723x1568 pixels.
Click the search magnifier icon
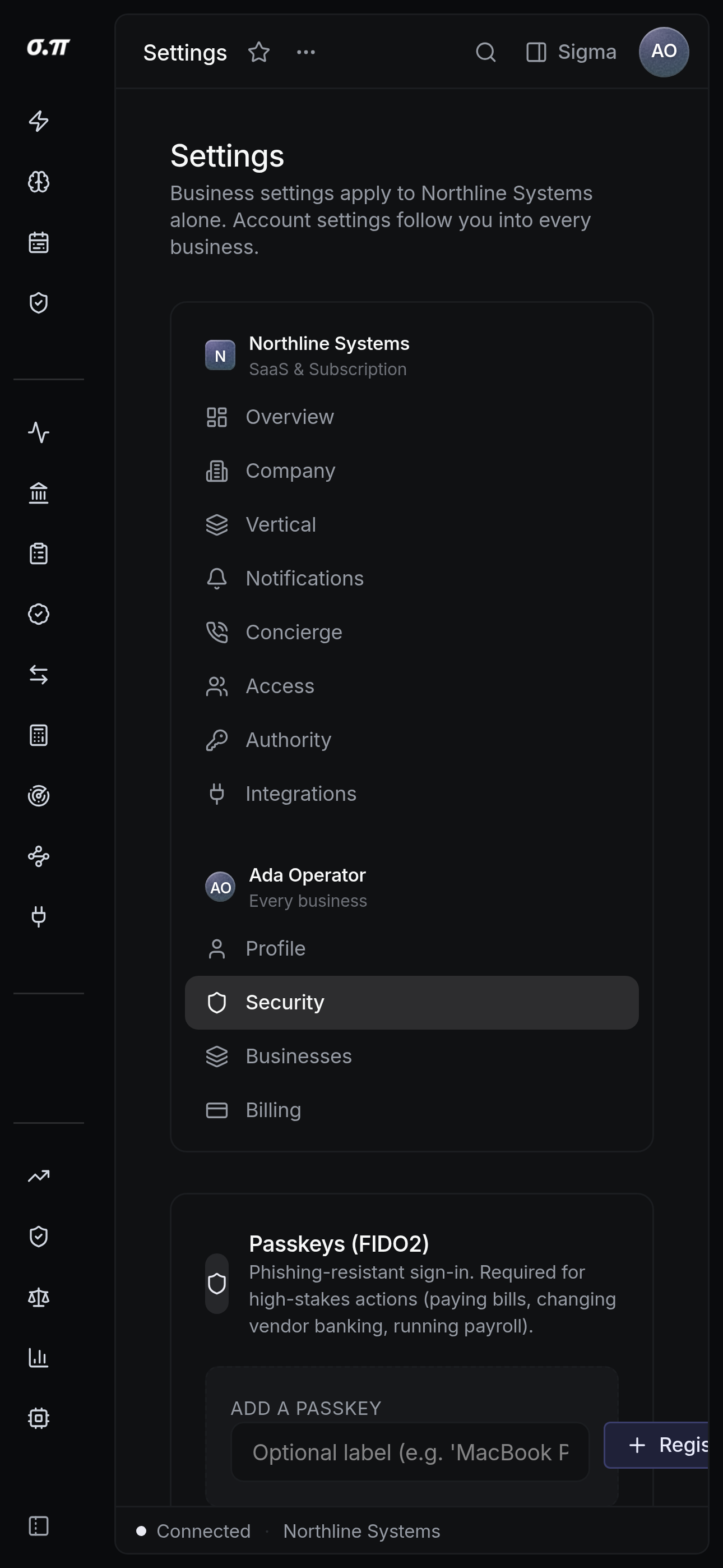point(485,52)
